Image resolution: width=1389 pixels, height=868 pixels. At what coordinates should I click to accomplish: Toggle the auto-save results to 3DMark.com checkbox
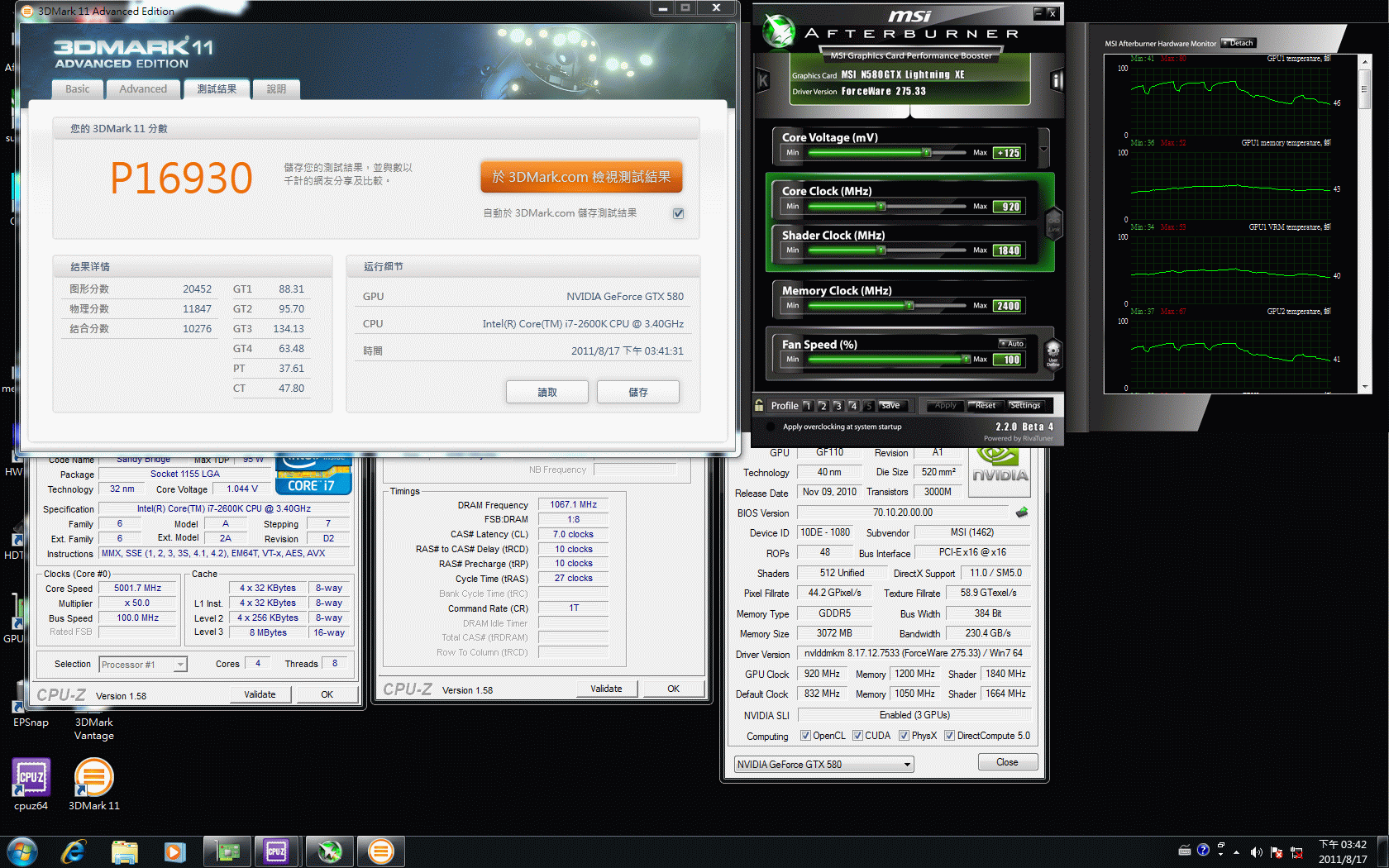(678, 213)
